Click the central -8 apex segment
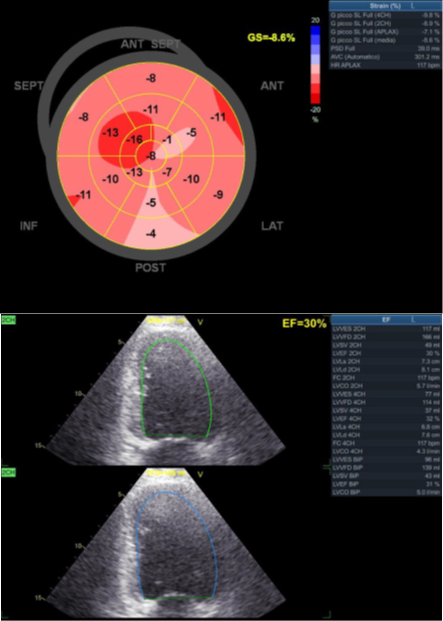443x621 pixels. [151, 156]
